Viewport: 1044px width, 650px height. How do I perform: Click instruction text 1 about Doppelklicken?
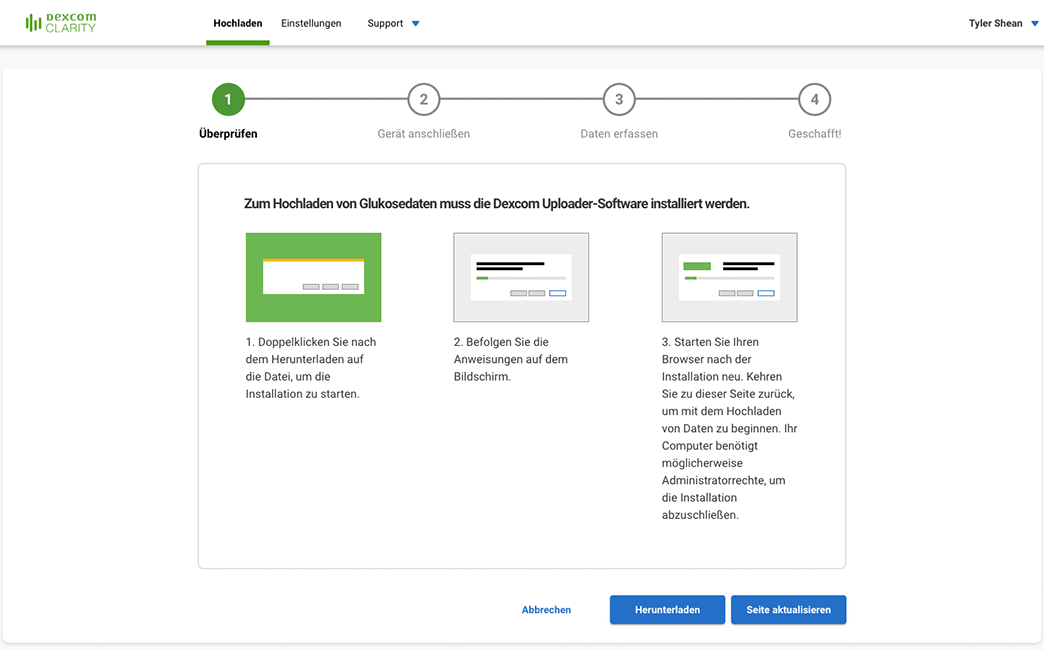(x=311, y=368)
